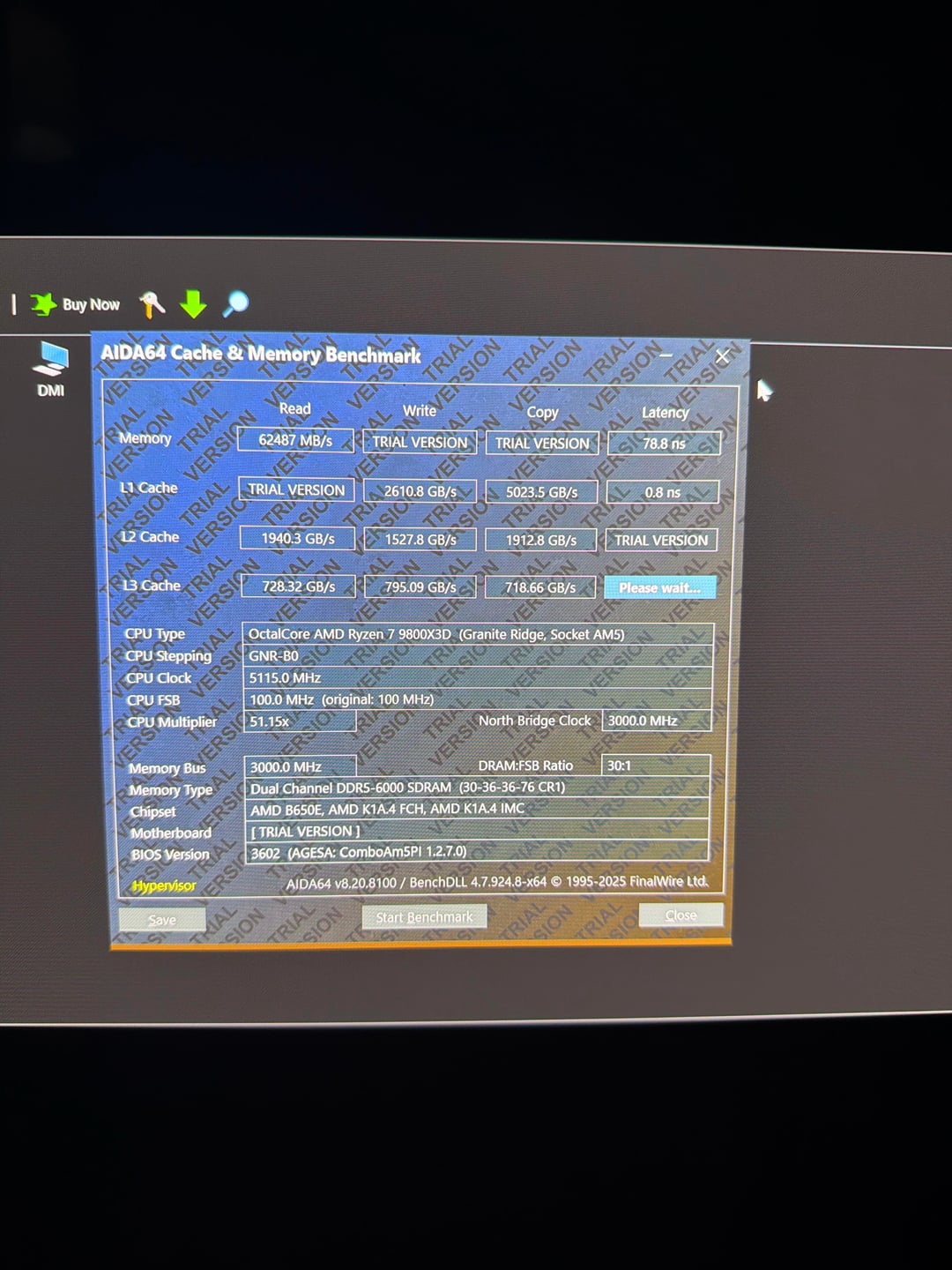
Task: Click the green download arrow icon
Action: 193,304
